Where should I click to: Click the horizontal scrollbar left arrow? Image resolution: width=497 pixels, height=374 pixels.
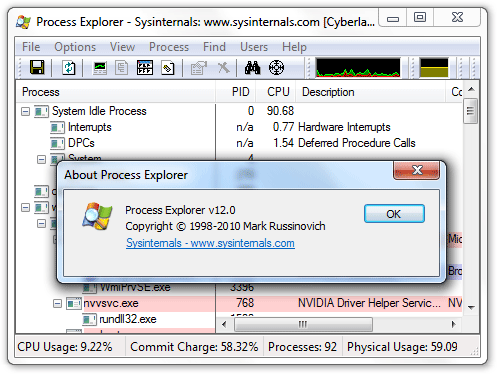tap(224, 324)
